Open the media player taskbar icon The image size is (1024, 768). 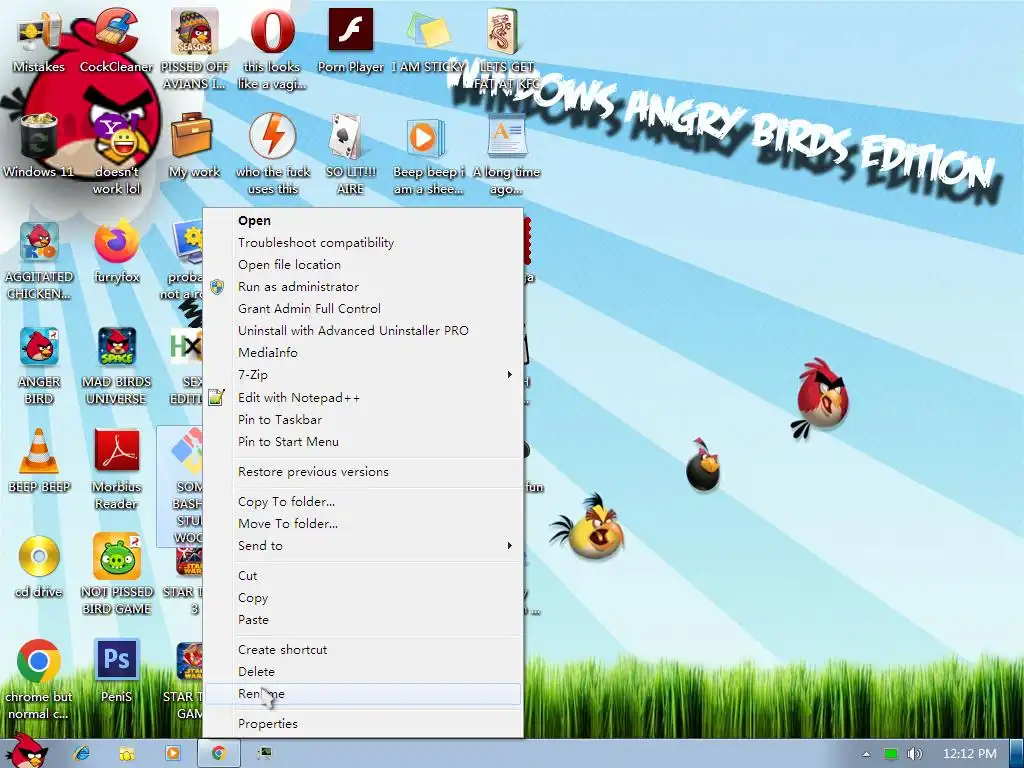click(x=173, y=753)
